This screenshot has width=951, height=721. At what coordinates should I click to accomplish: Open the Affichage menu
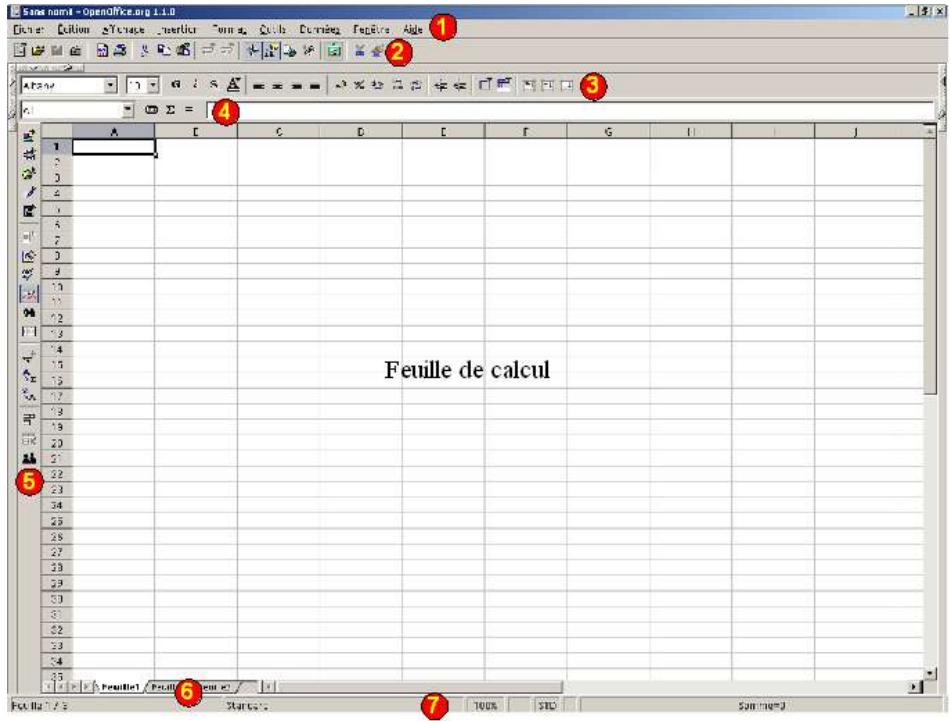click(123, 29)
